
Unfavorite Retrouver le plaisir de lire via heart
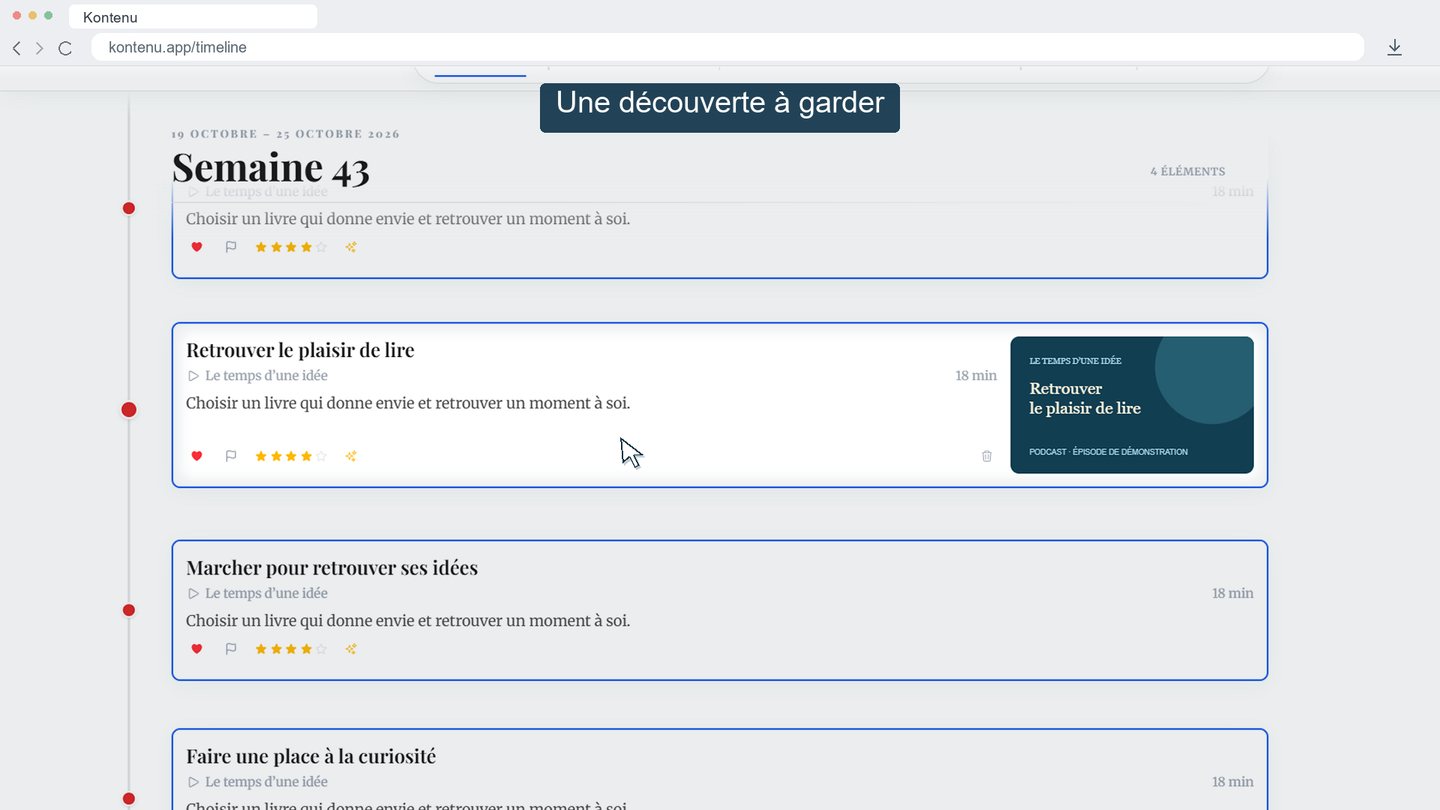pos(197,456)
